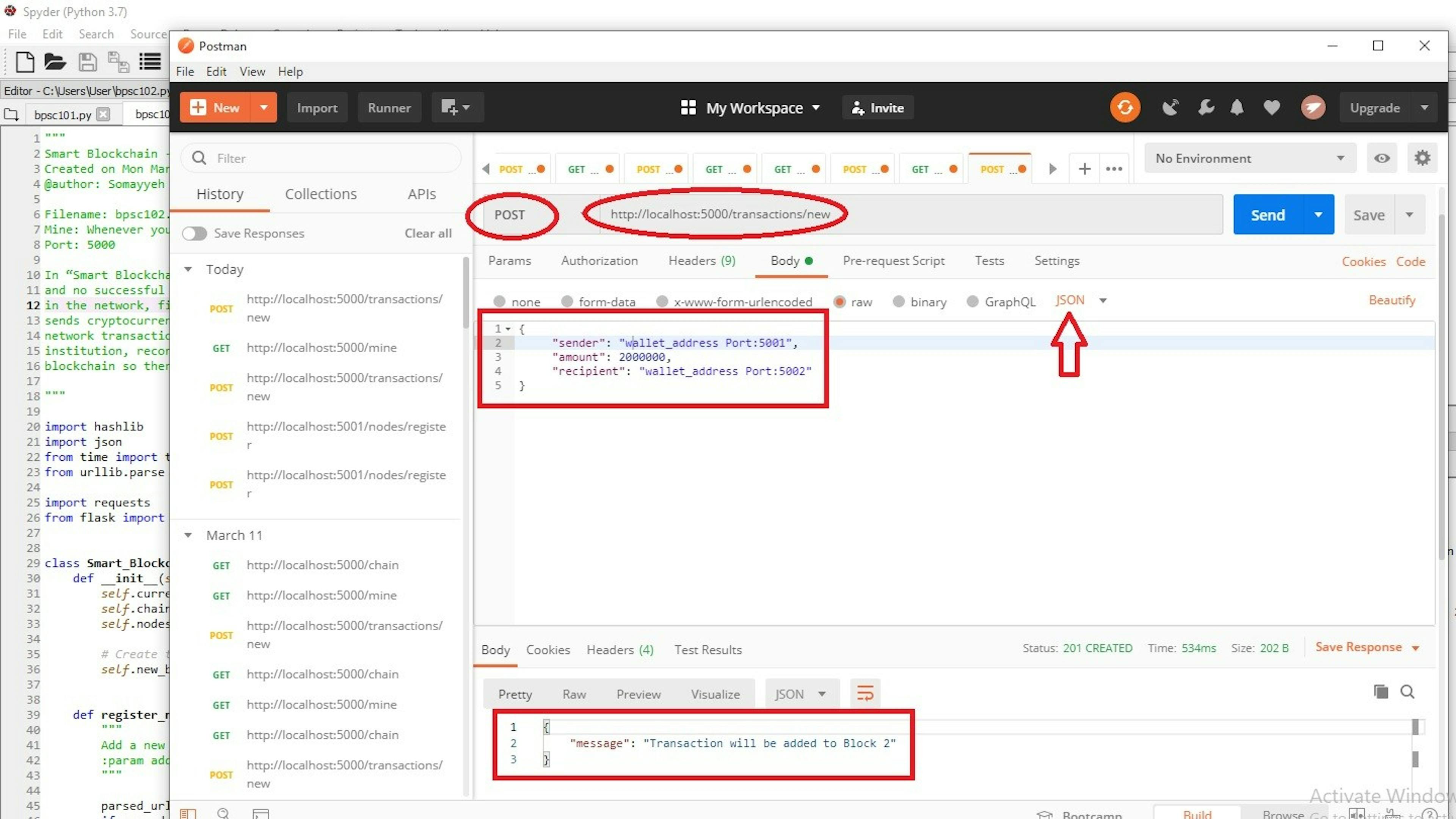Image resolution: width=1456 pixels, height=819 pixels.
Task: Toggle the environment quick look eye icon
Action: coord(1382,158)
